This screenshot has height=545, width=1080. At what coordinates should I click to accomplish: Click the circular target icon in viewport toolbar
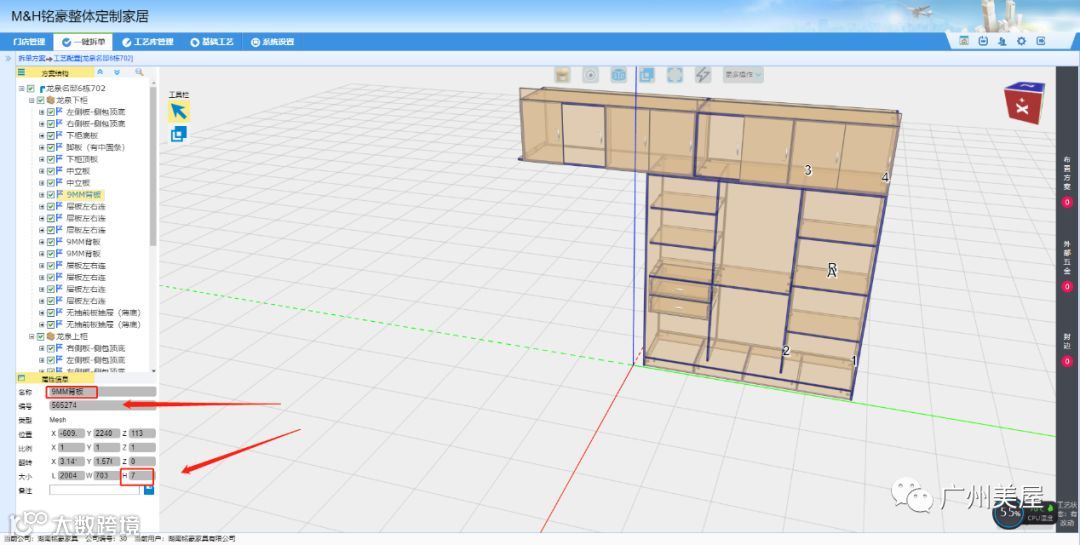[x=590, y=74]
